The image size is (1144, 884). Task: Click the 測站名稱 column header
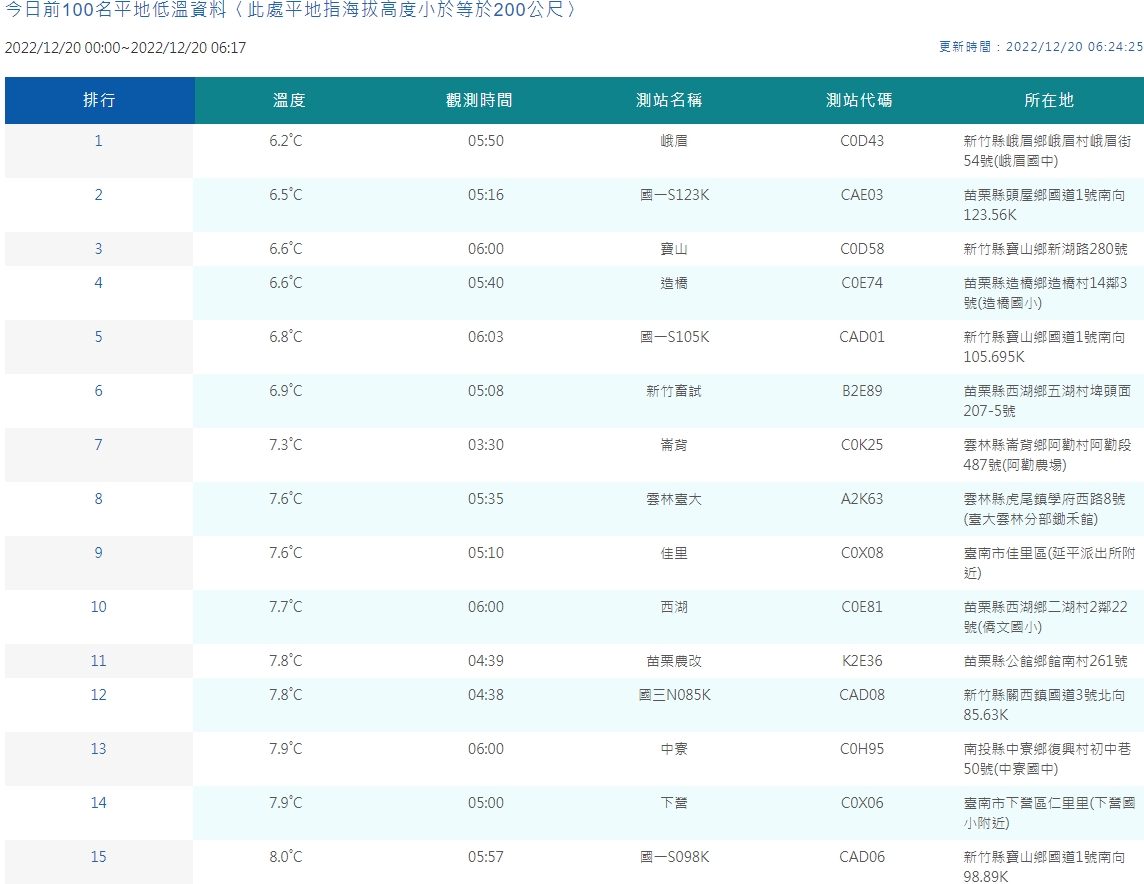click(x=669, y=100)
